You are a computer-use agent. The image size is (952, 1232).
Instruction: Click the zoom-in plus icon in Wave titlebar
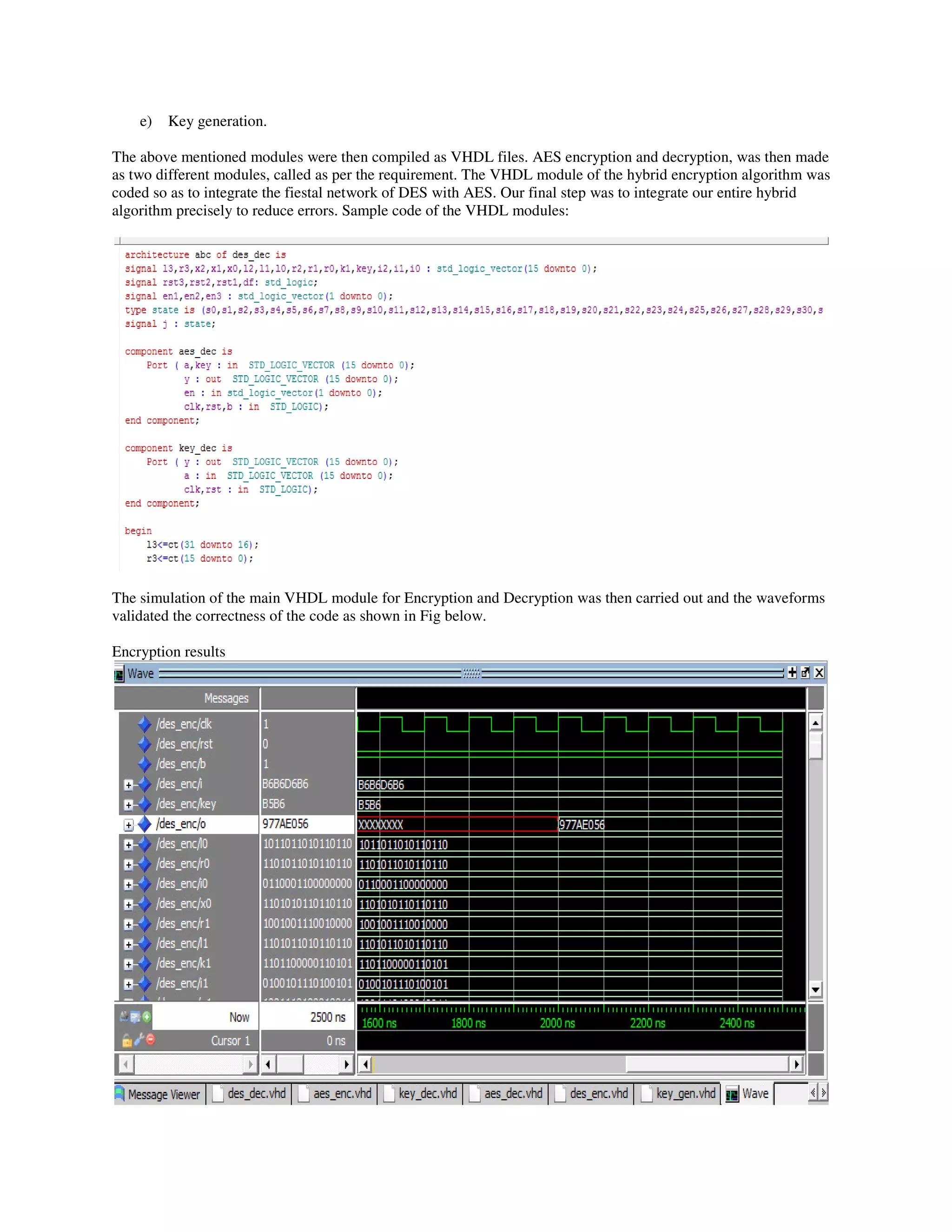tap(792, 672)
